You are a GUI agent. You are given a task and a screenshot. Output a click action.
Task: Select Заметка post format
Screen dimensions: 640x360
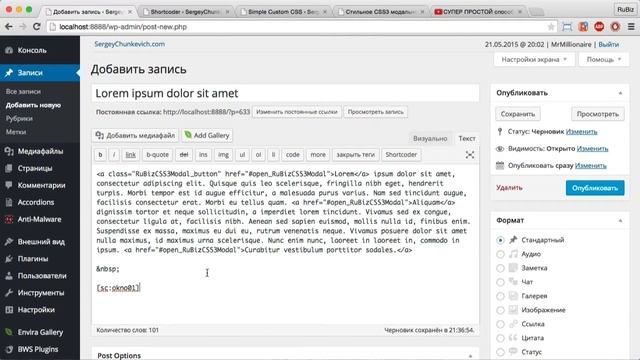coord(500,268)
